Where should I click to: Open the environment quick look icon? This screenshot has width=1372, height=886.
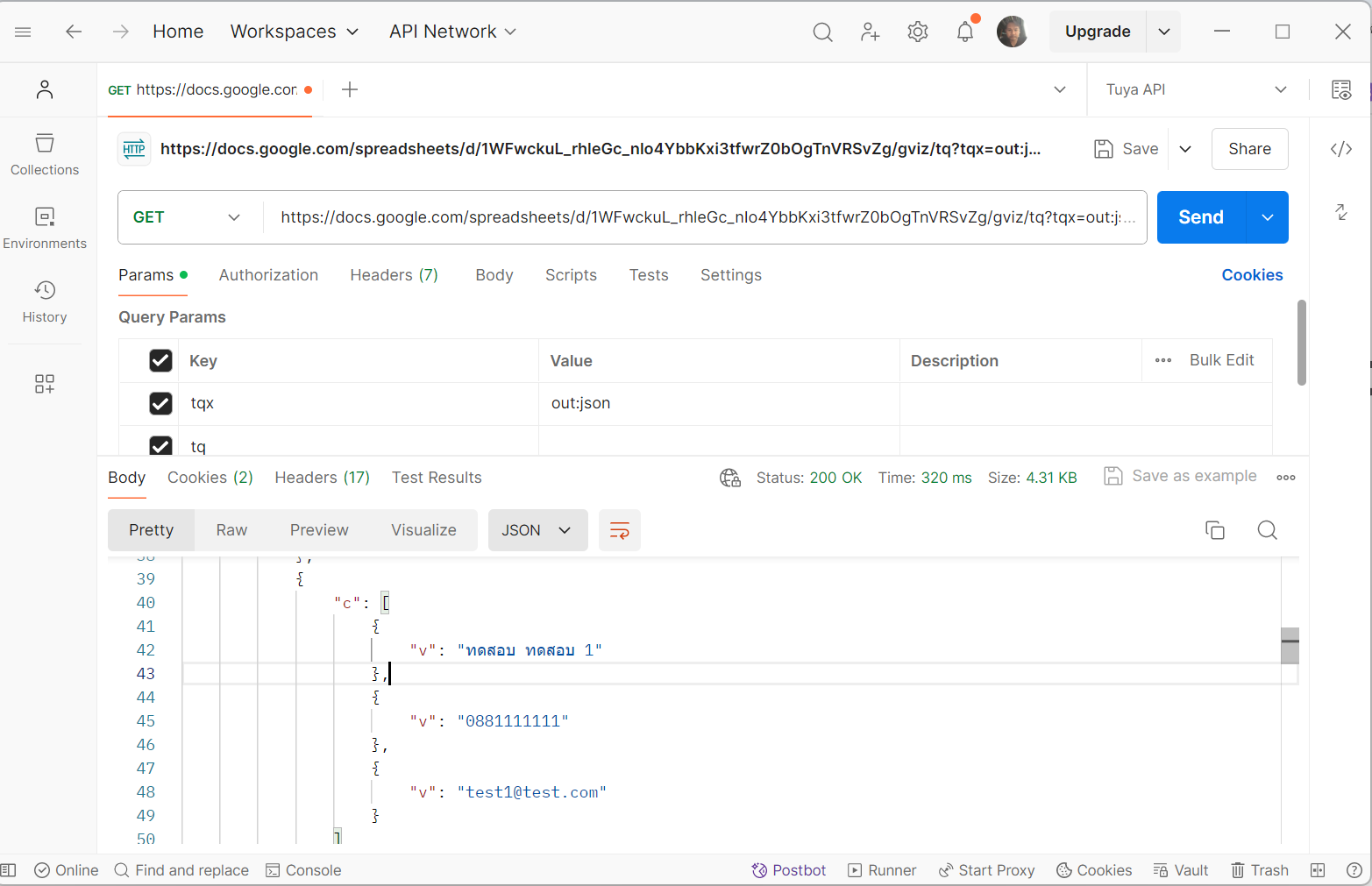coord(1341,89)
